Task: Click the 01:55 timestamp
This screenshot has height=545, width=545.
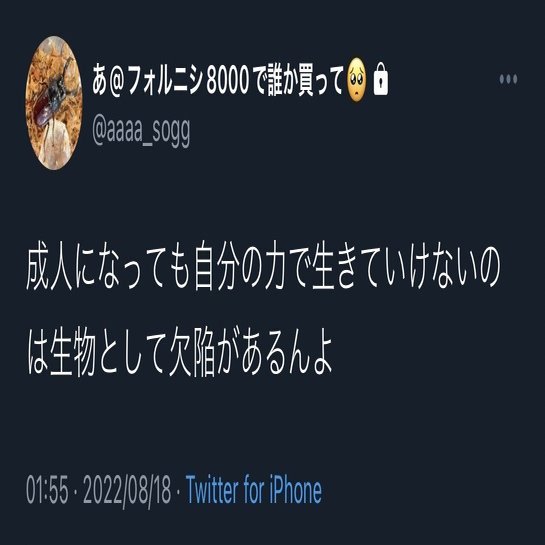Action: pos(47,490)
